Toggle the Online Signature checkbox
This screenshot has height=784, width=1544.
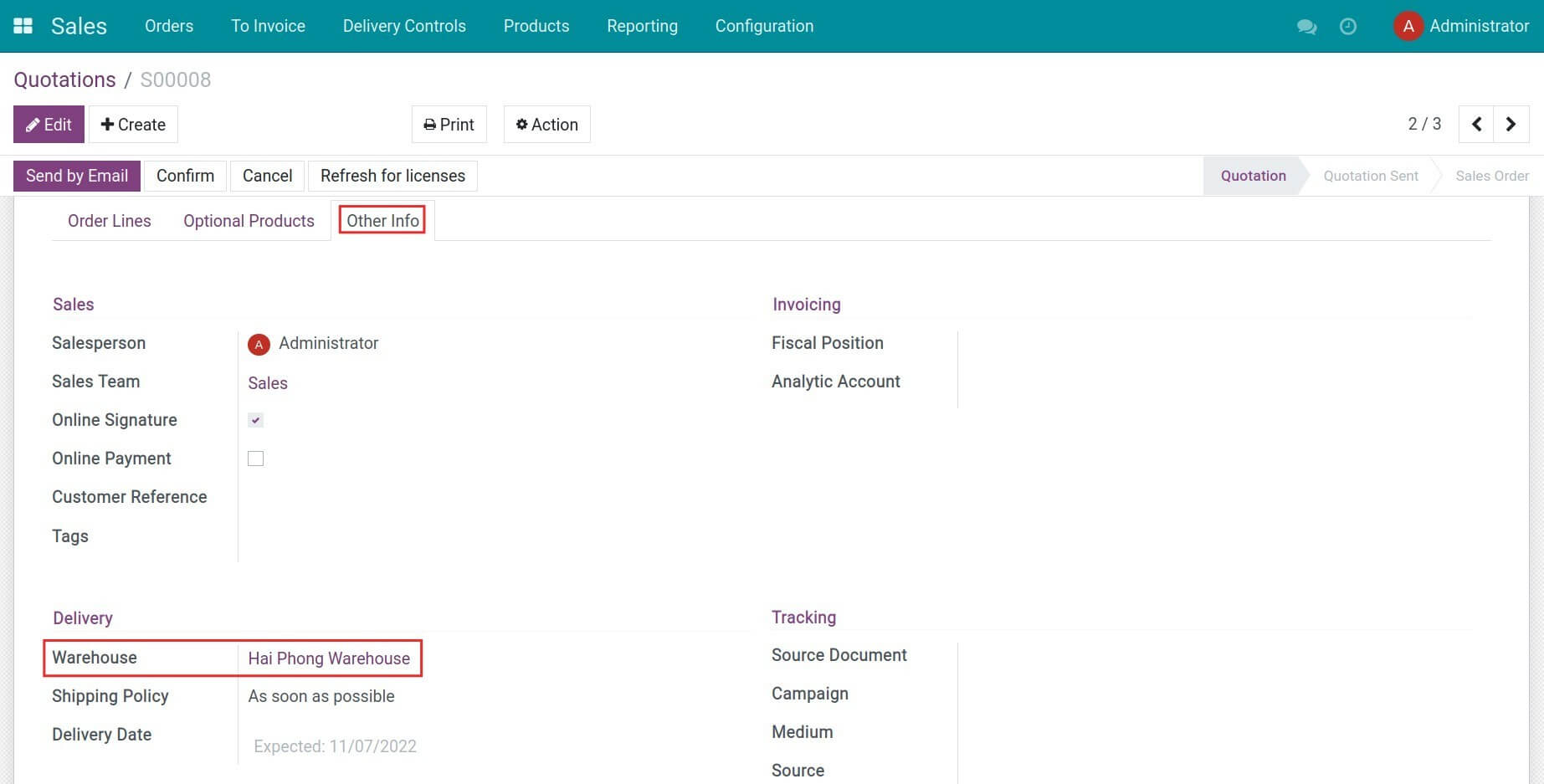point(256,420)
